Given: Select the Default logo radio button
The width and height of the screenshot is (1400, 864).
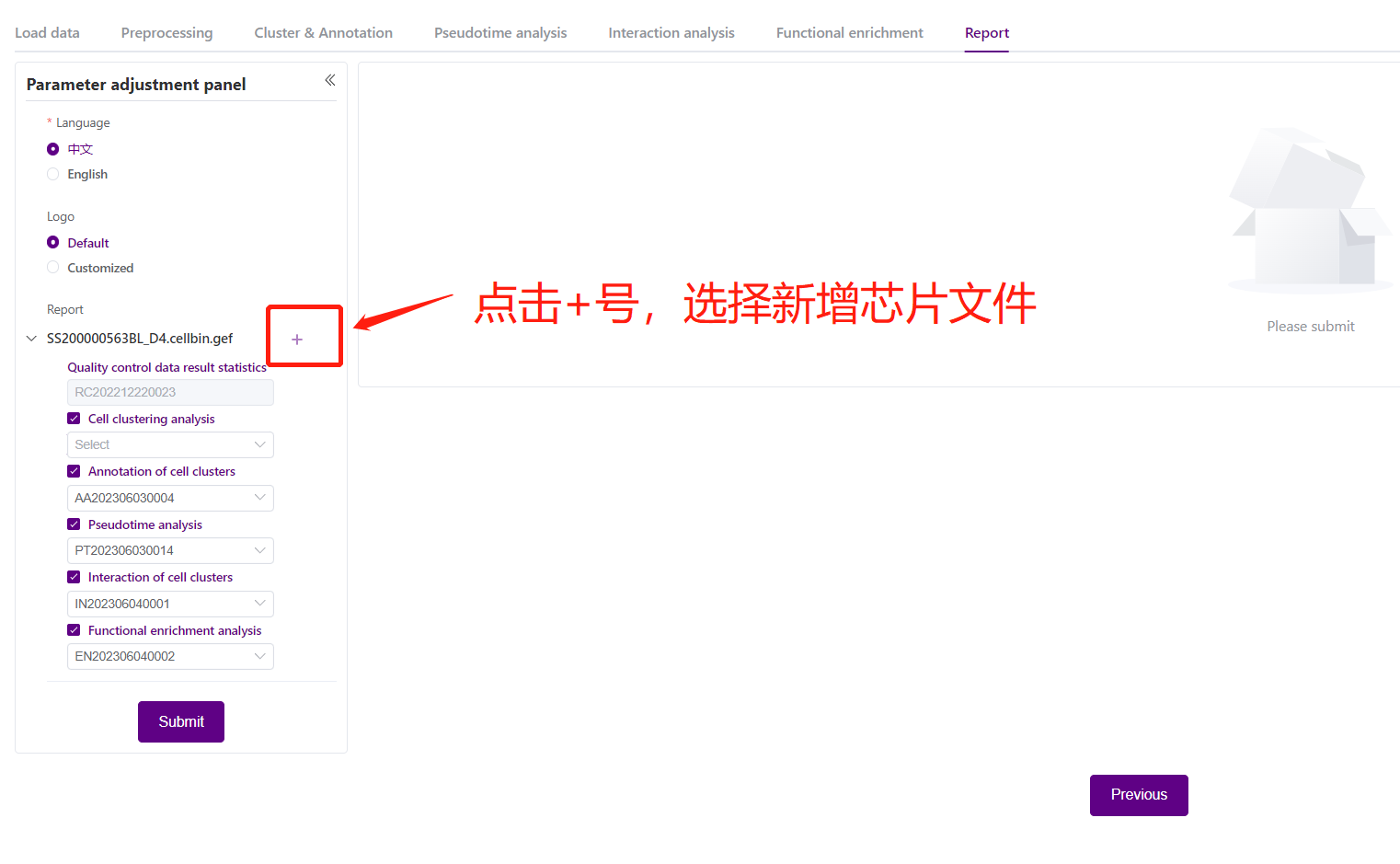Looking at the screenshot, I should 53,243.
